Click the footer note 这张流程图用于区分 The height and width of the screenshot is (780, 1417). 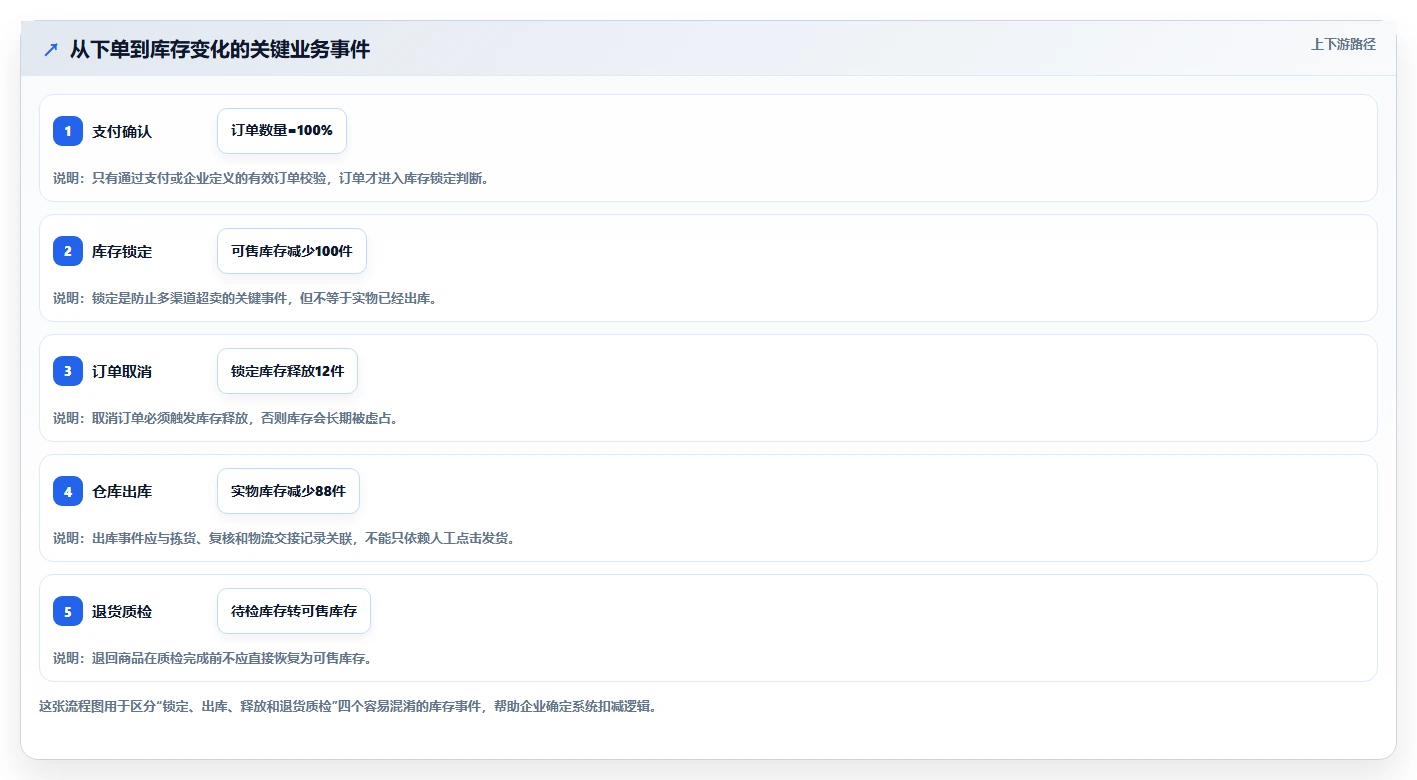348,706
